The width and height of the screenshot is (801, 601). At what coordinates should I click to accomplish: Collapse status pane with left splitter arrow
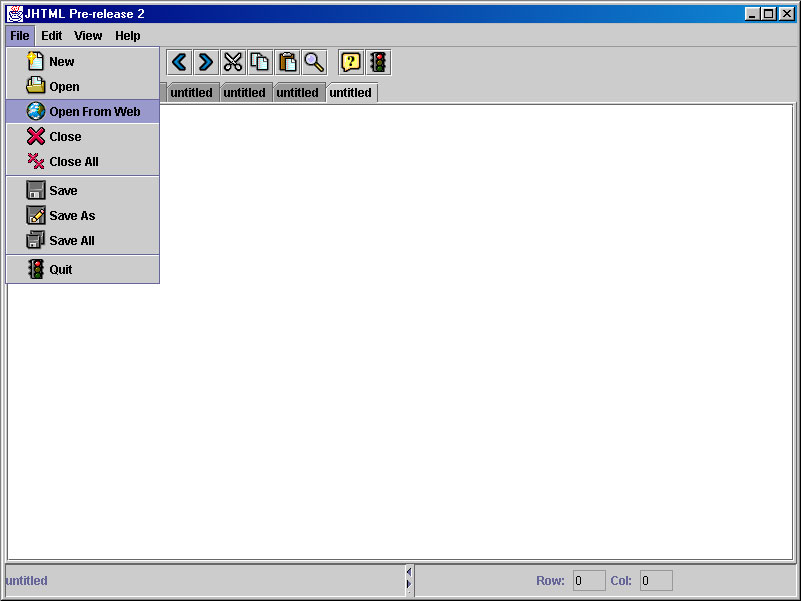coord(408,572)
